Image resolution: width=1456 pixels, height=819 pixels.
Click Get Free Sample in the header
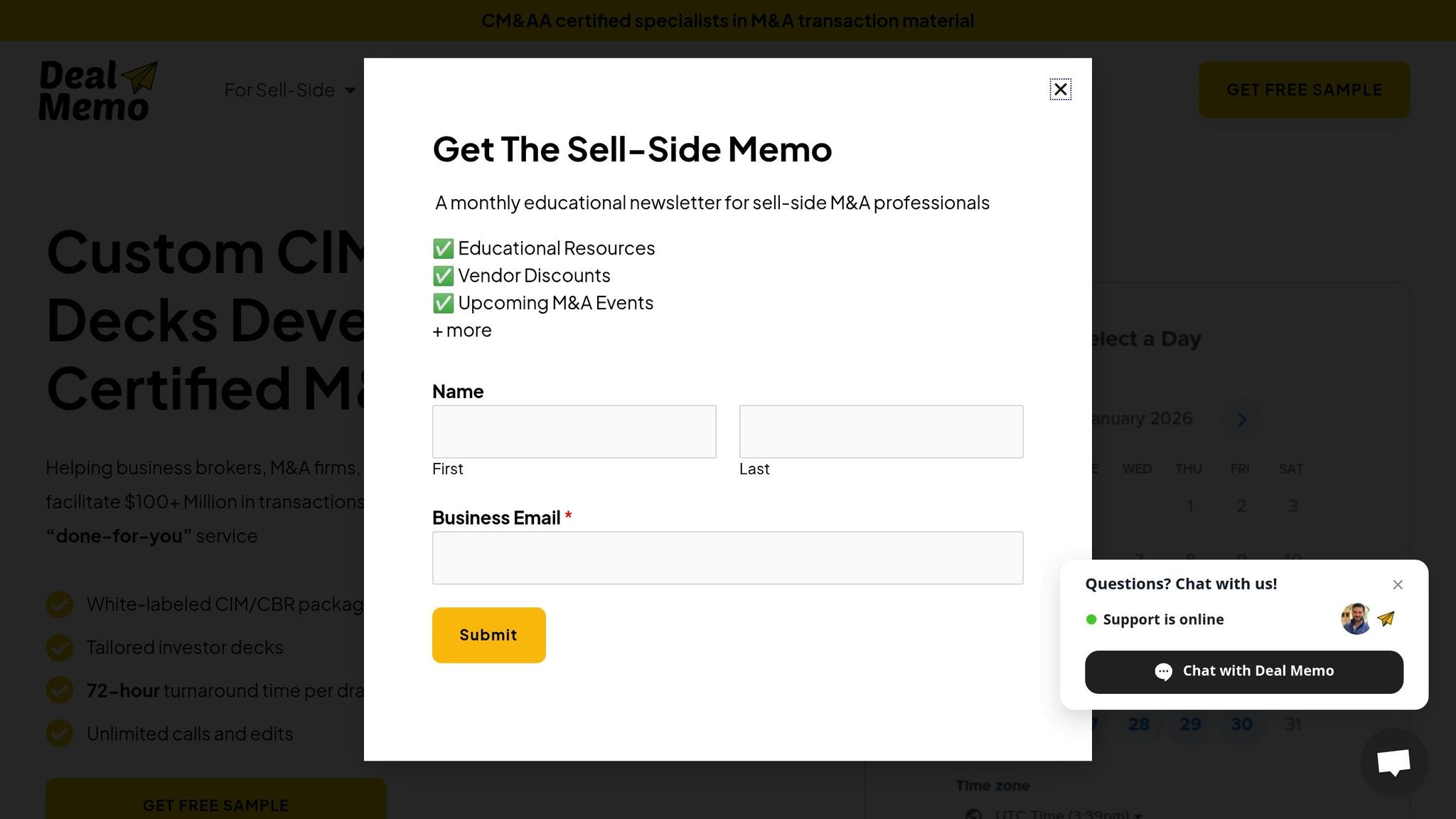(1304, 90)
